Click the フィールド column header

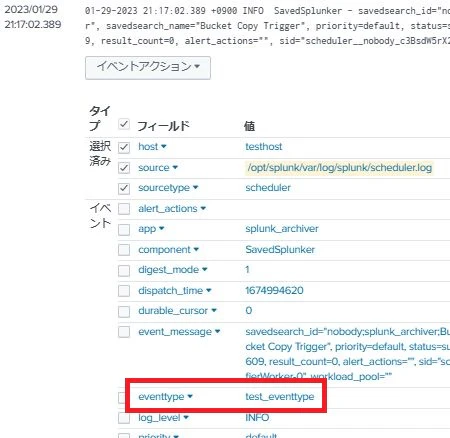pyautogui.click(x=163, y=126)
